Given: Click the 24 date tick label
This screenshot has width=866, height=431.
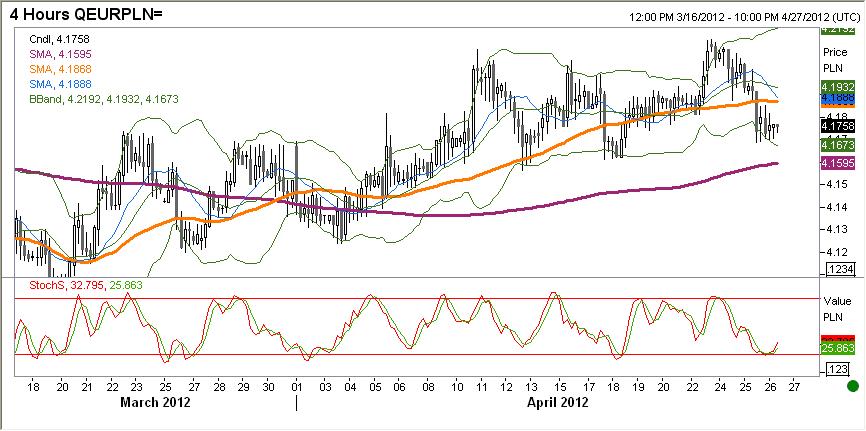Looking at the screenshot, I should pyautogui.click(x=720, y=386).
